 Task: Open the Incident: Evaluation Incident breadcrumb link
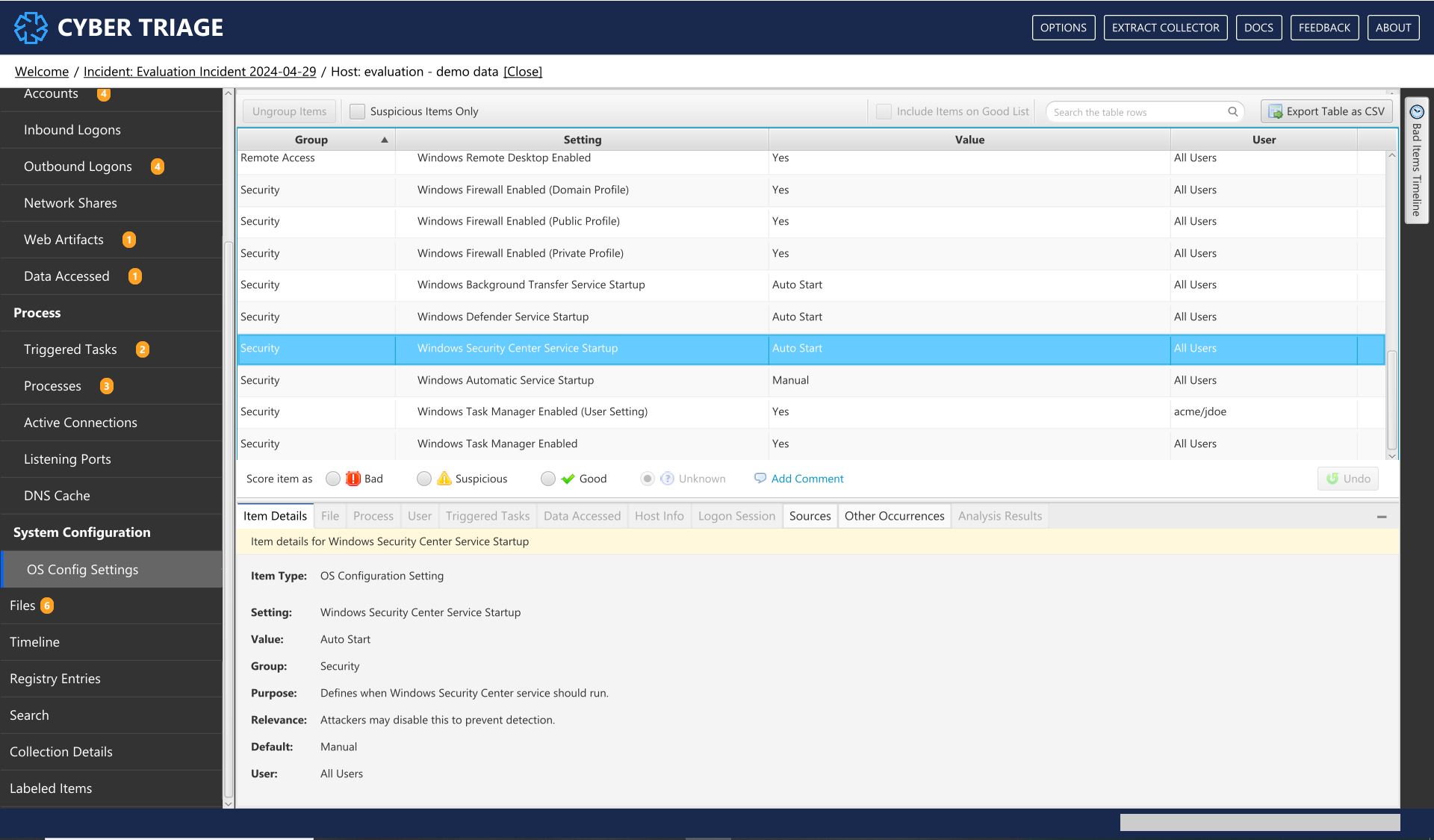[x=199, y=72]
